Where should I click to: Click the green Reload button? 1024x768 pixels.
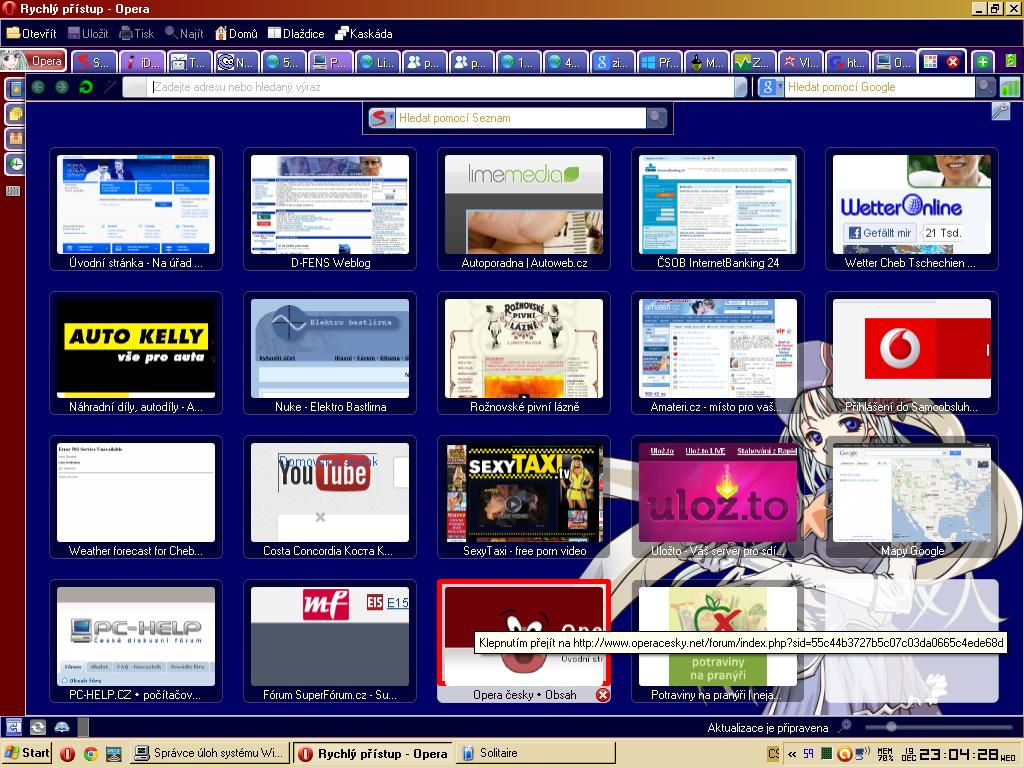click(x=86, y=87)
